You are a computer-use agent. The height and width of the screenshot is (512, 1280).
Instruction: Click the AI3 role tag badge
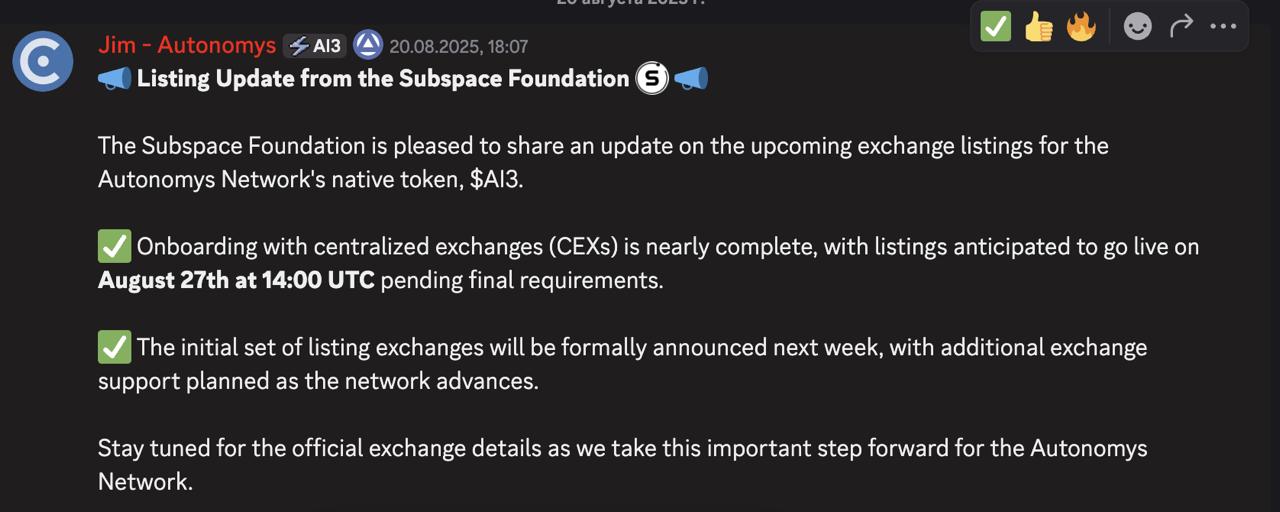click(x=315, y=46)
